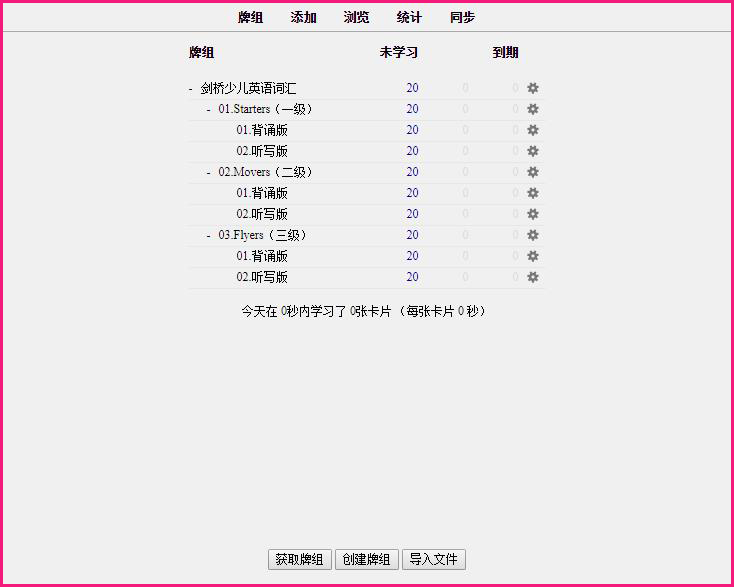Open 01.背诵版 deck under Starters
Screen dimensions: 734x587
[x=262, y=130]
